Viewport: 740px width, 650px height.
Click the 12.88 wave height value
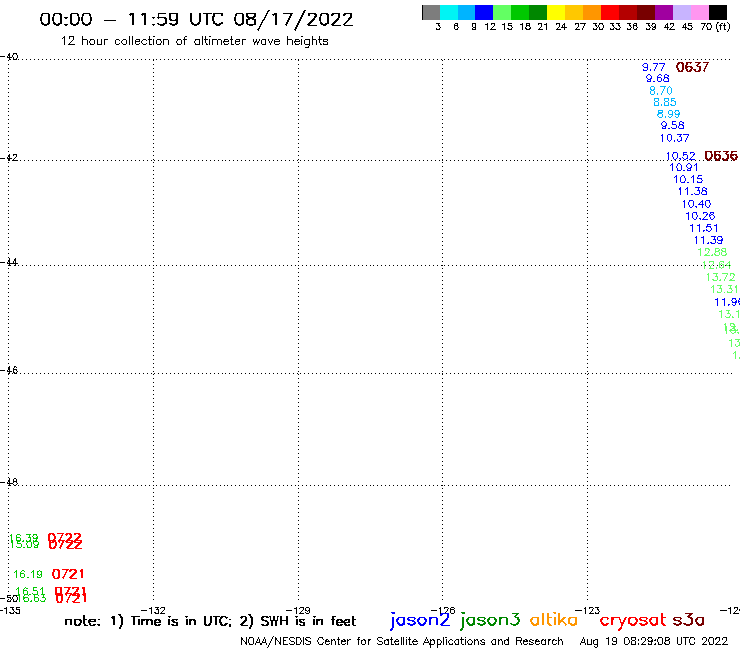[x=712, y=252]
